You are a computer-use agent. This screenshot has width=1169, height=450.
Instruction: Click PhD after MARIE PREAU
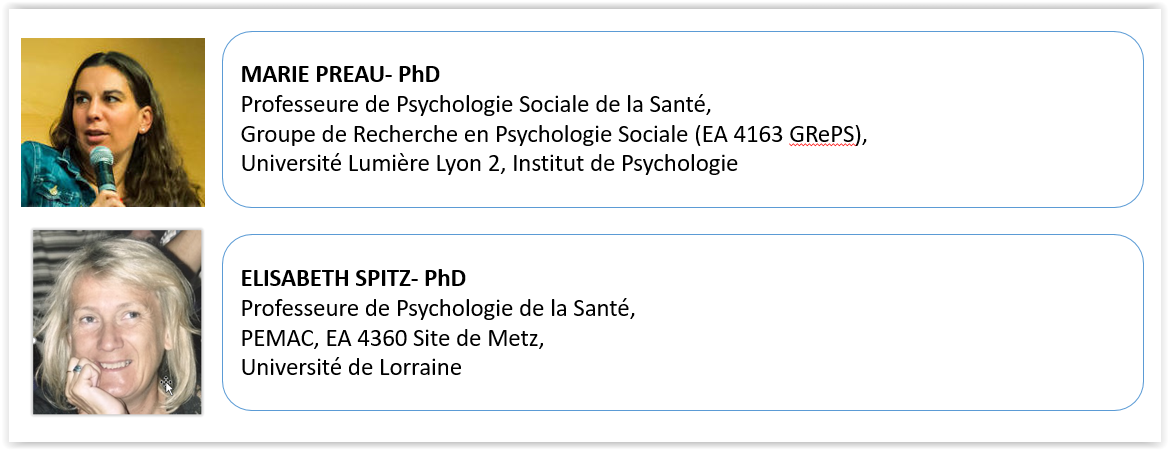(419, 74)
